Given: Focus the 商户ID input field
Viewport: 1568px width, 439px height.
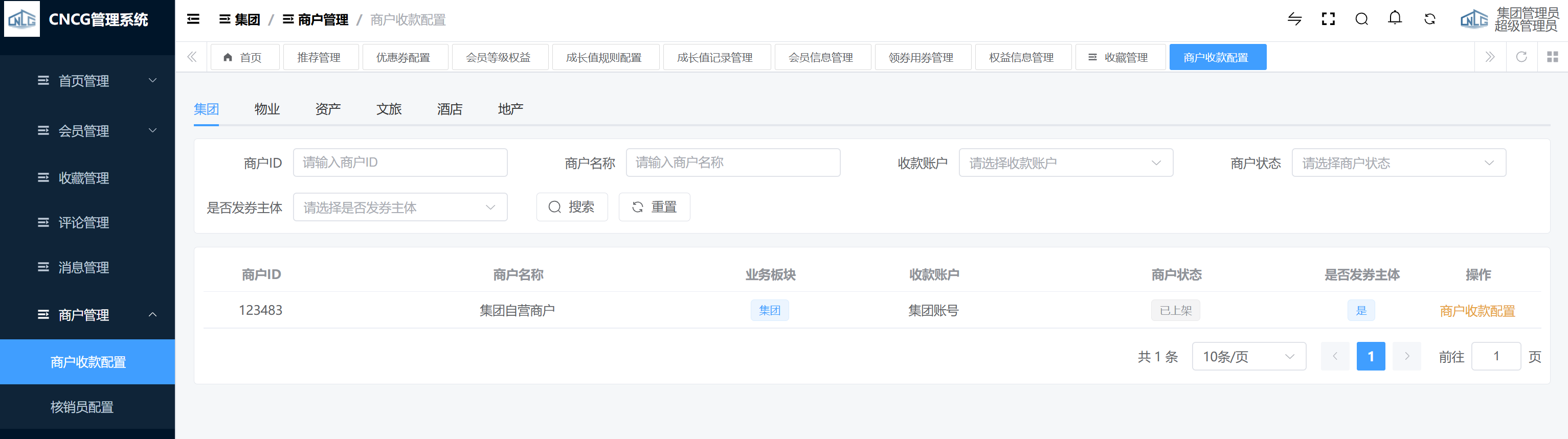Looking at the screenshot, I should [x=400, y=163].
